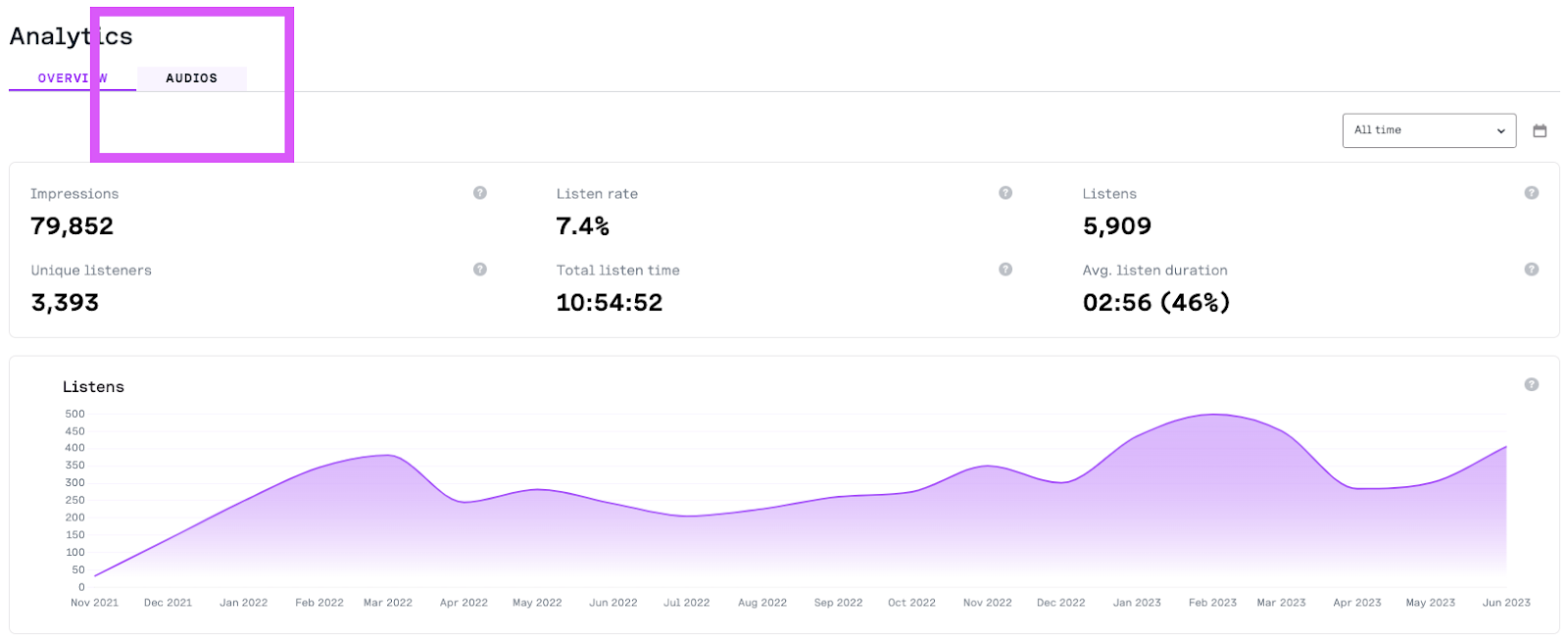Switch to the Audios tab

point(192,78)
